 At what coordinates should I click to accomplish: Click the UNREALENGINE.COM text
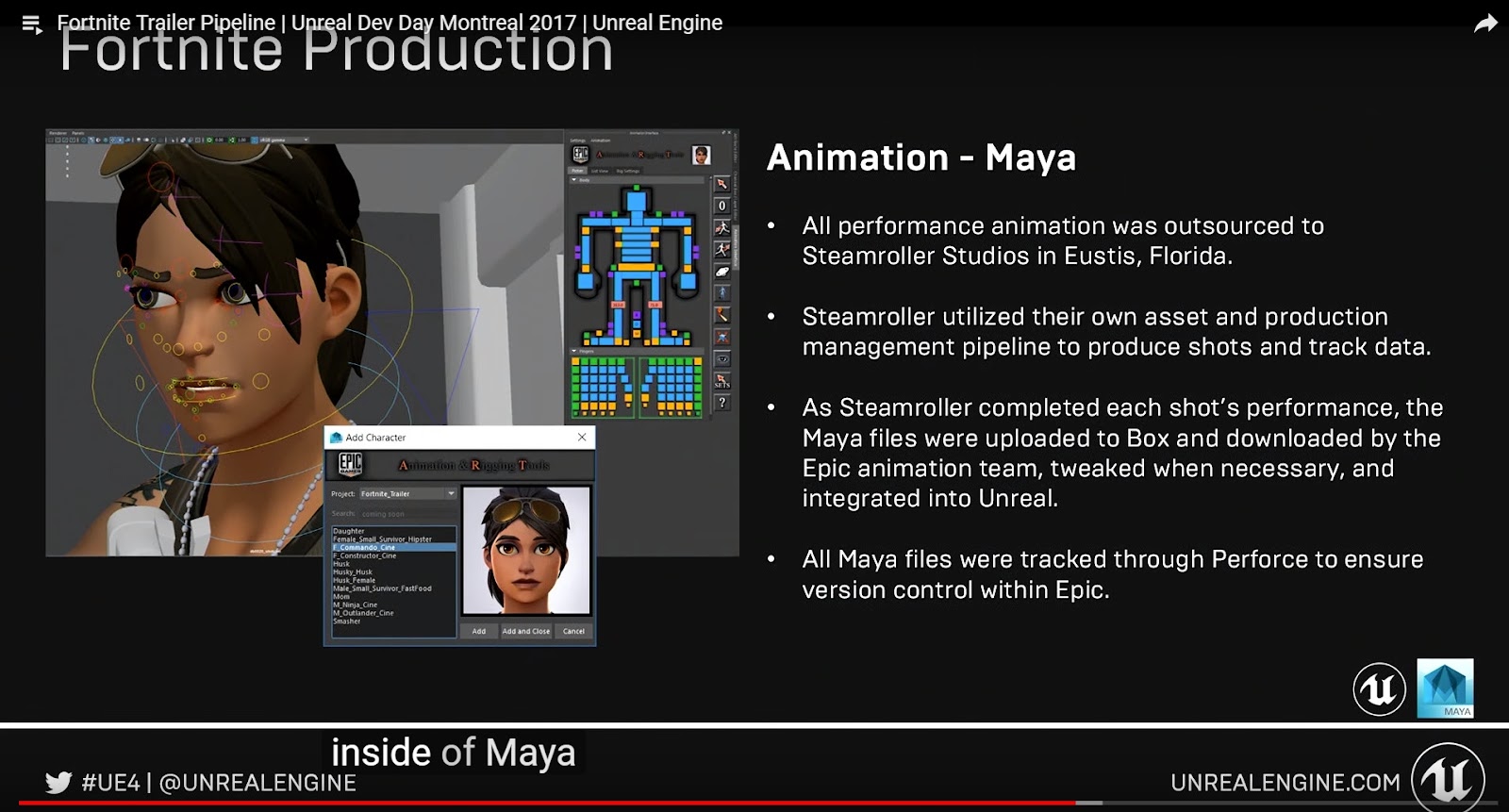tap(1285, 783)
